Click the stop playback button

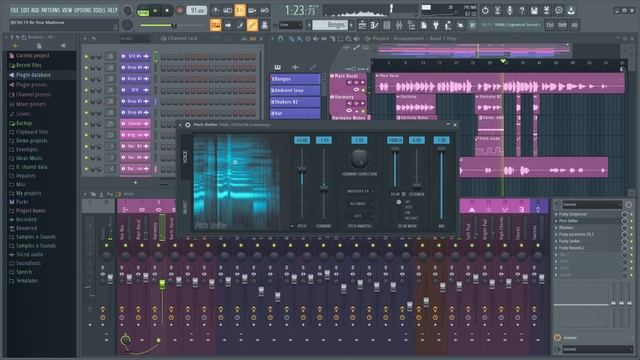pos(167,11)
